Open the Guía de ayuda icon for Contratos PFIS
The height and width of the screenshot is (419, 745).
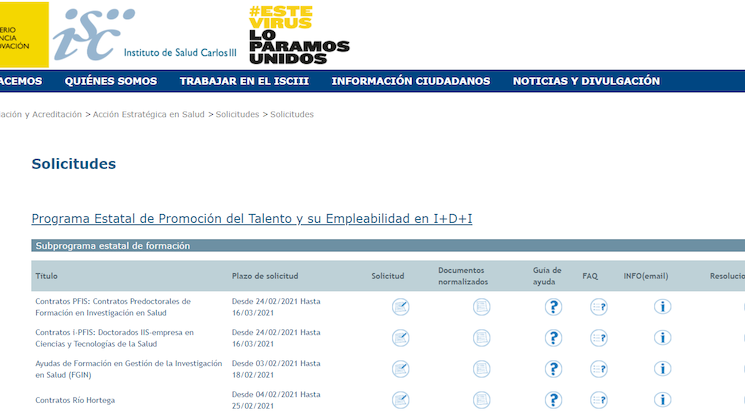click(553, 307)
